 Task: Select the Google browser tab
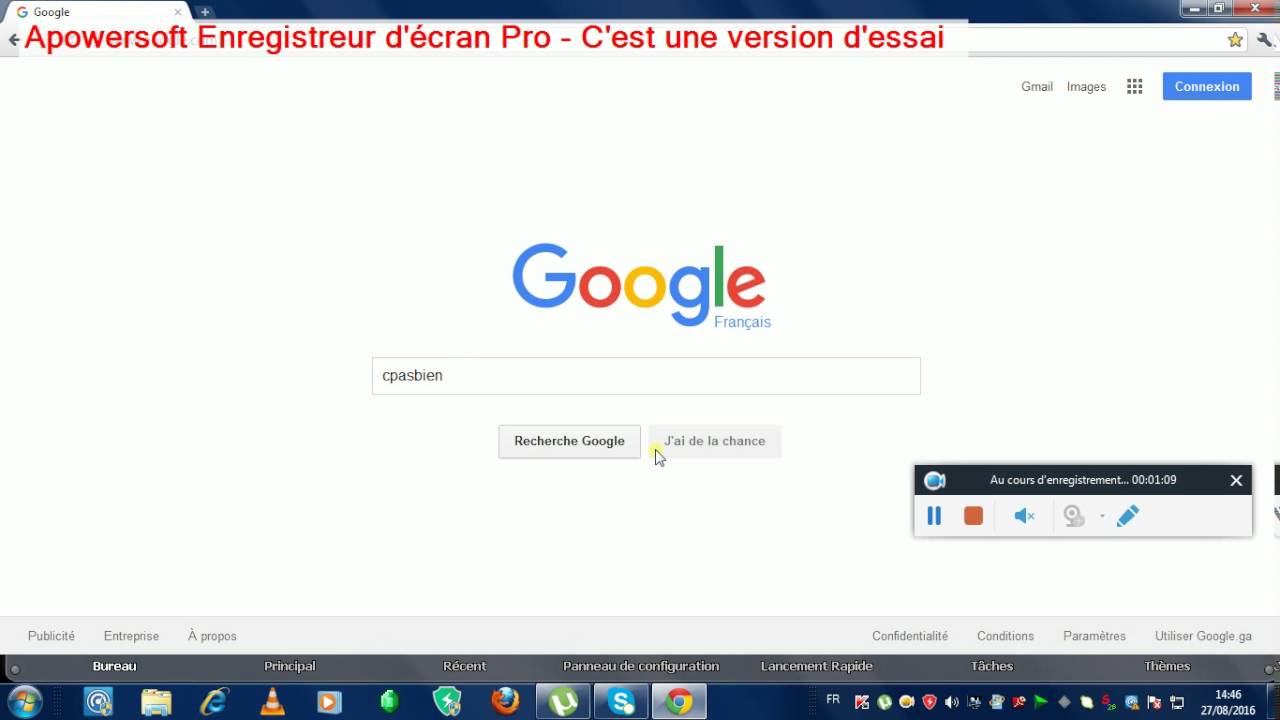click(100, 12)
